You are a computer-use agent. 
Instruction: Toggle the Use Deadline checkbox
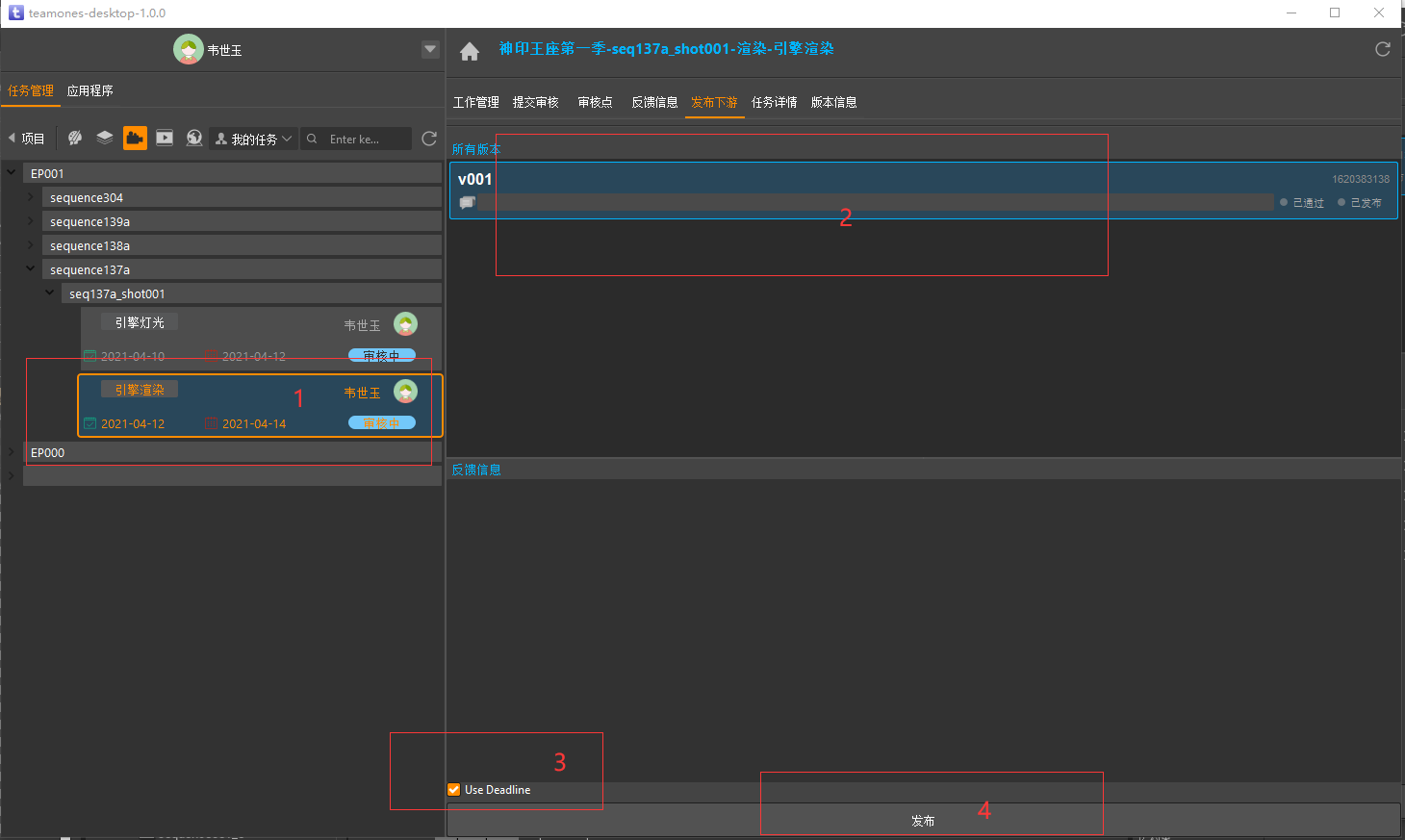(x=454, y=790)
